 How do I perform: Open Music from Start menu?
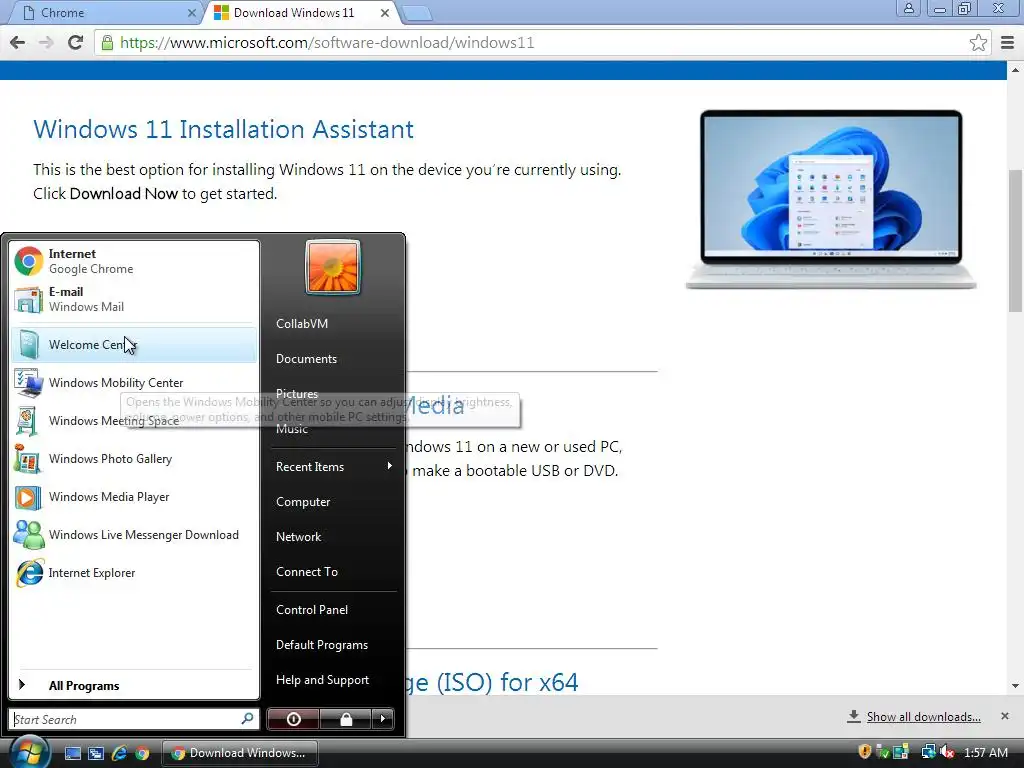291,428
